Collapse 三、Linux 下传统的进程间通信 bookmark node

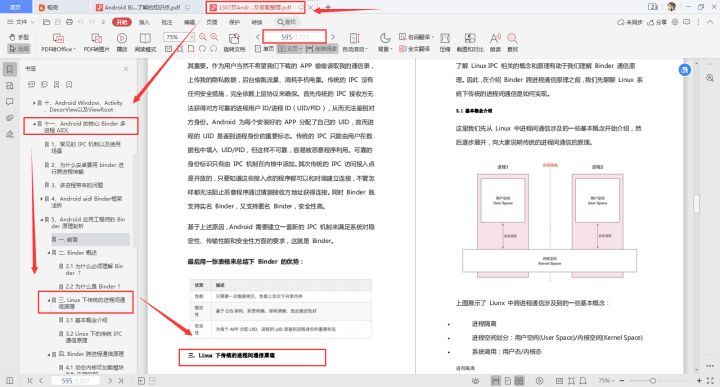coord(49,300)
